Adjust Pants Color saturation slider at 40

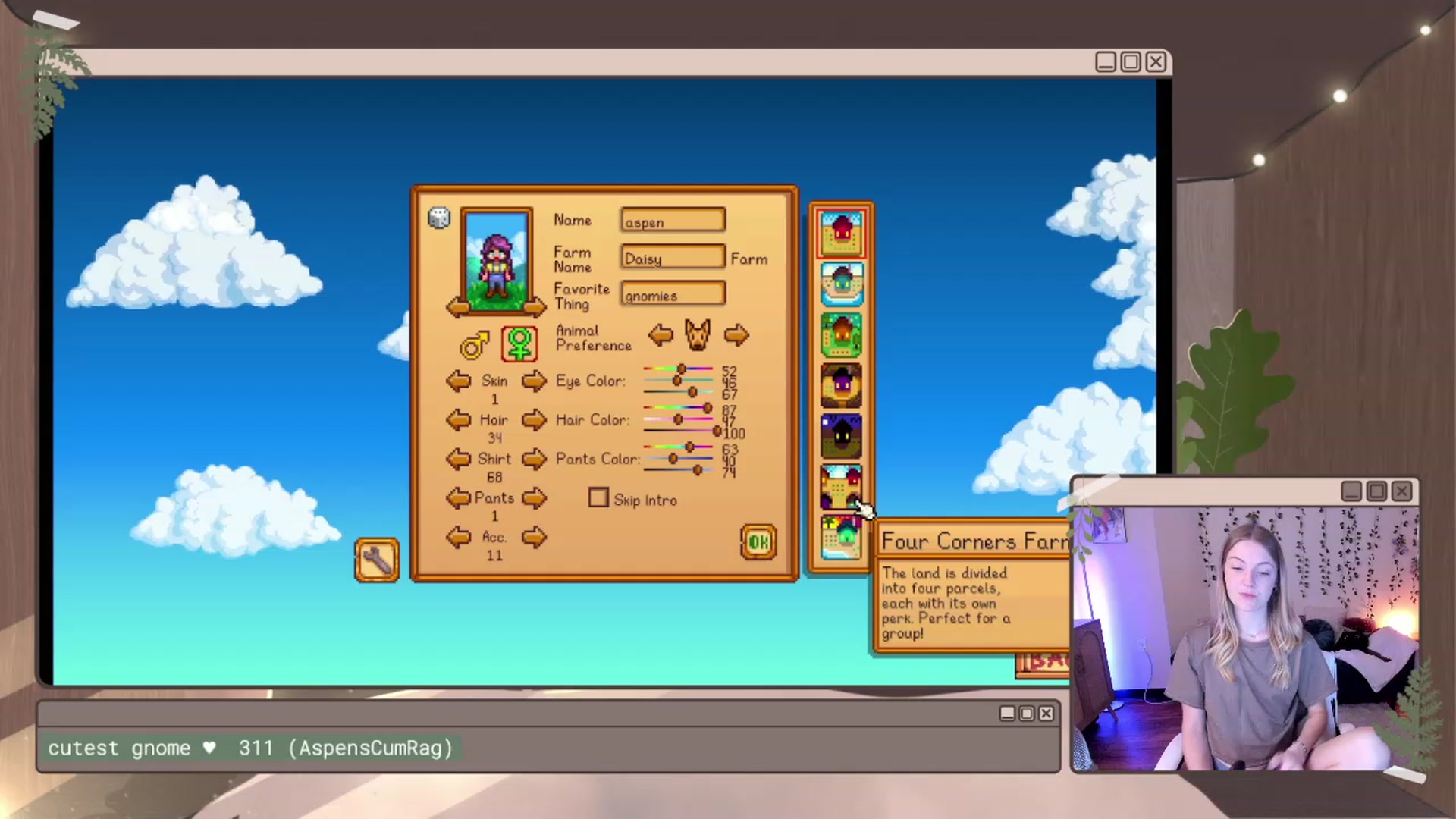click(679, 459)
